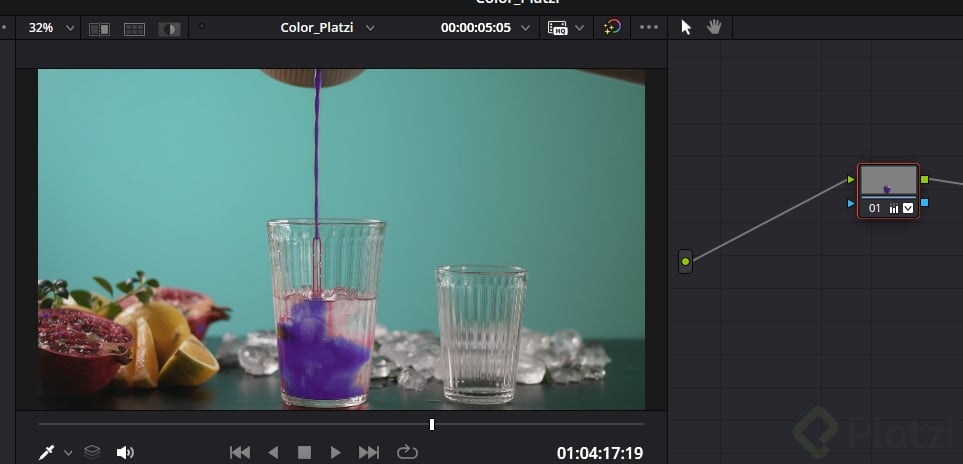Select node 01 thumbnail in node graph
The image size is (963, 464).
coord(887,182)
